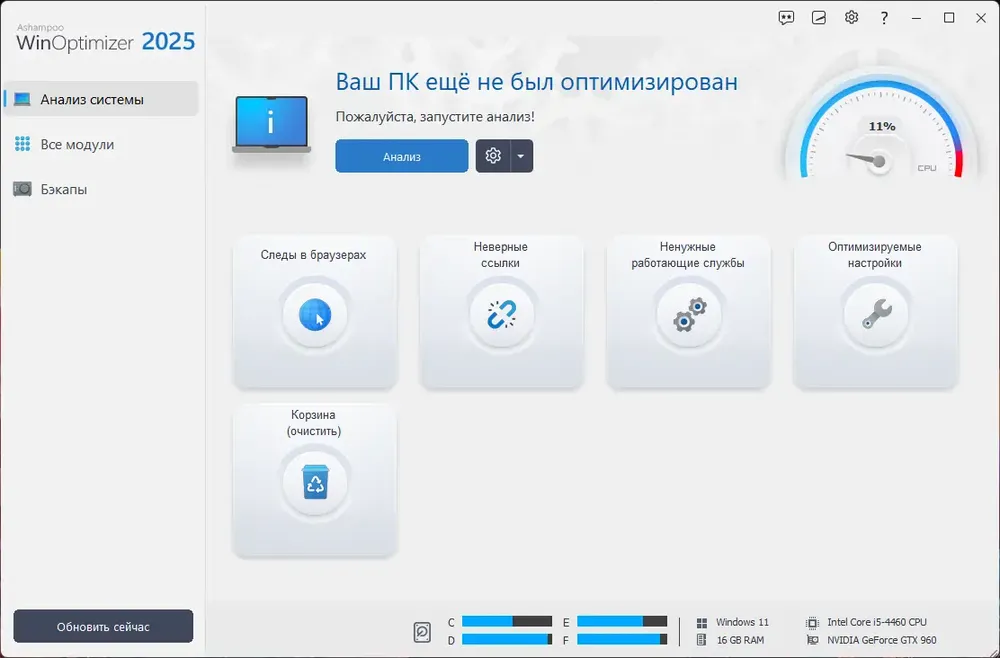Screen dimensions: 1000x658
Task: Click Обновить сейчас button
Action: pyautogui.click(x=103, y=627)
